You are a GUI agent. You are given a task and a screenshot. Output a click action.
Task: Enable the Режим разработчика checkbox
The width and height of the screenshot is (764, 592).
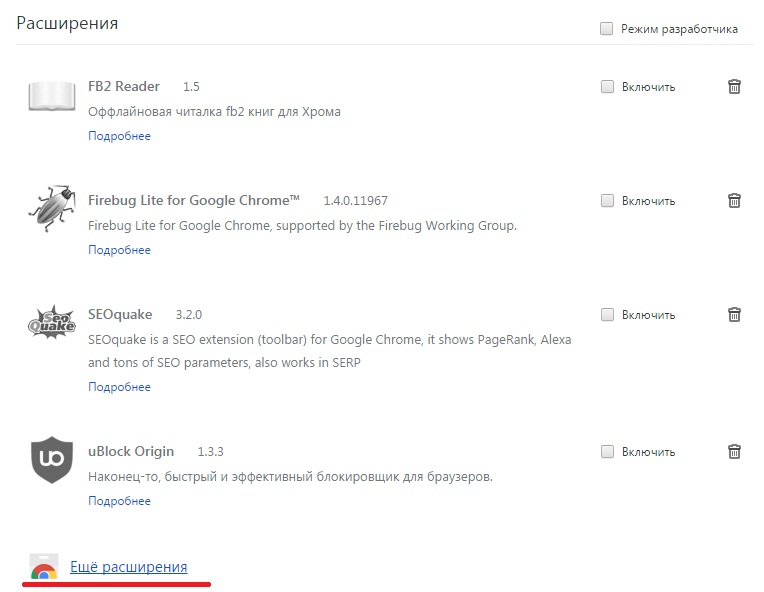(x=606, y=29)
